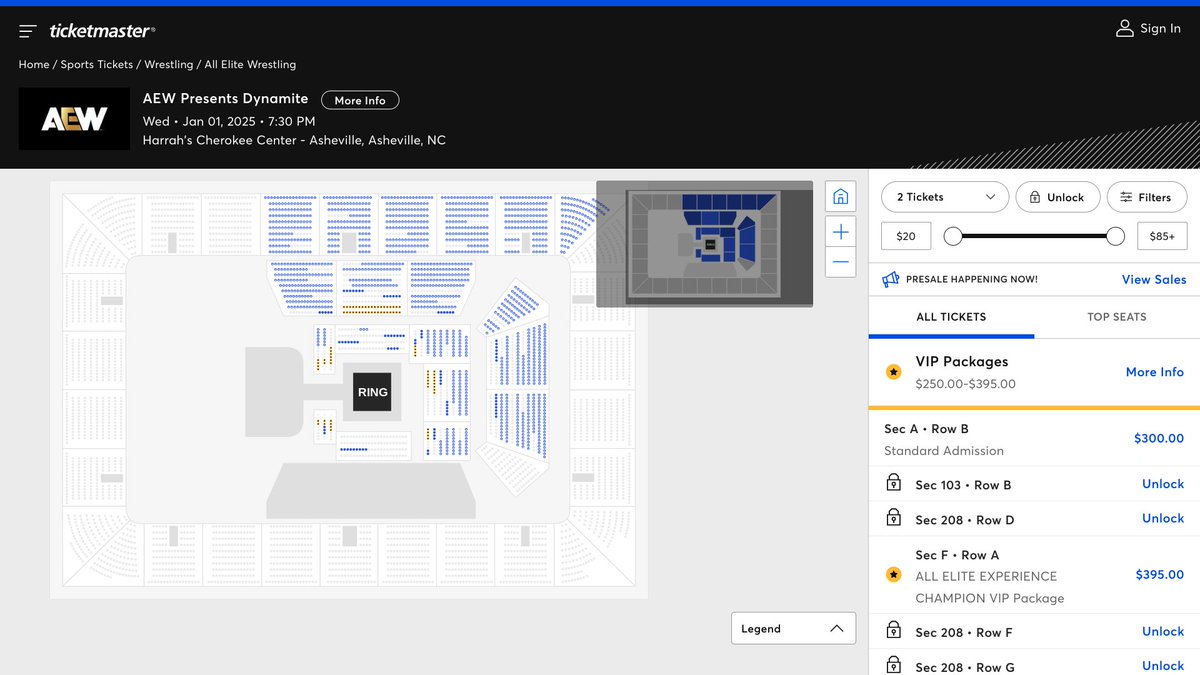Go to All Elite Wrestling breadcrumb

pos(250,64)
